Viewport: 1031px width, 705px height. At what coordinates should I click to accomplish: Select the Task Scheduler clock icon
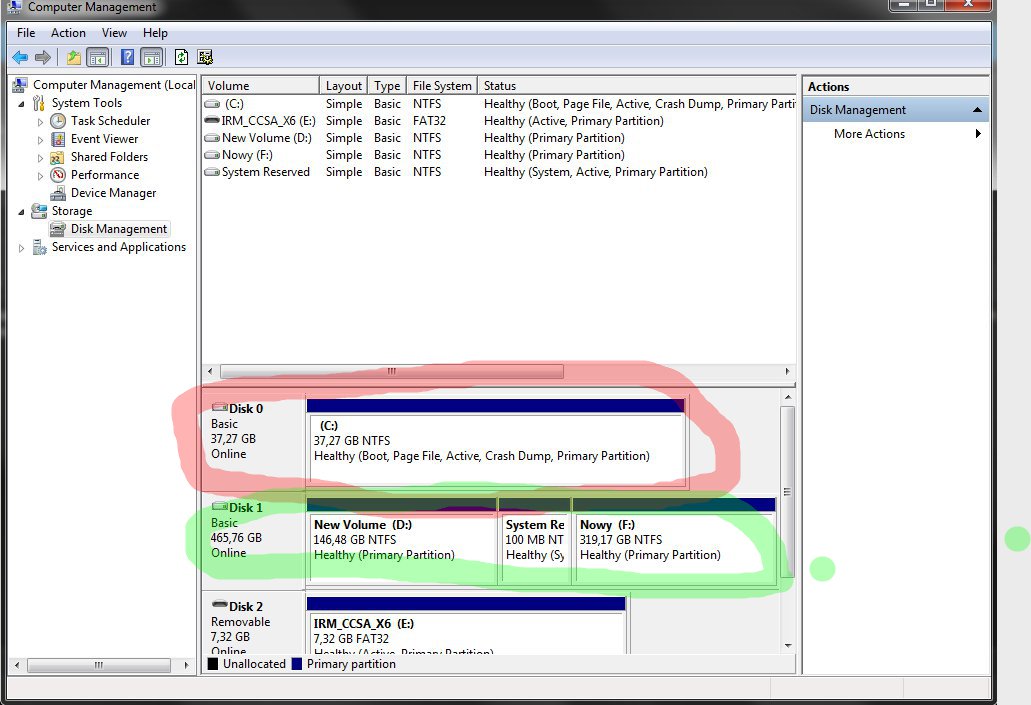[x=59, y=121]
